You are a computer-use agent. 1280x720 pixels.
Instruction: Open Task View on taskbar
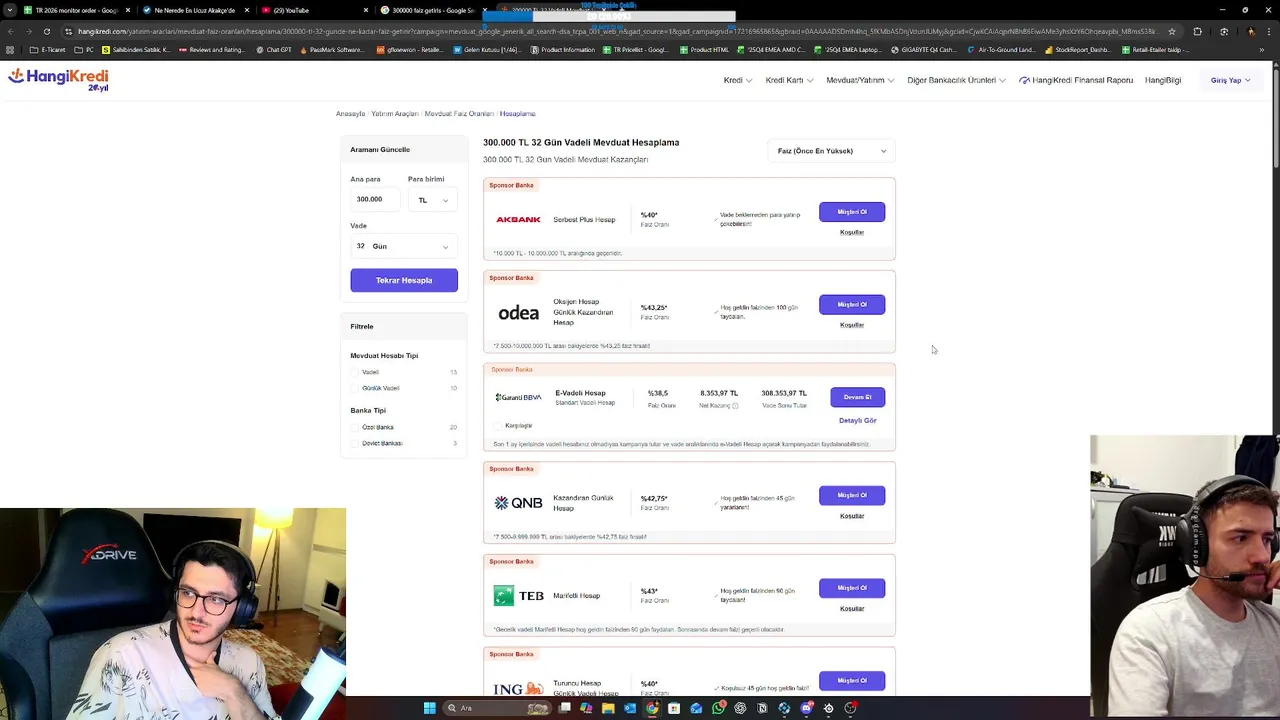[x=565, y=708]
